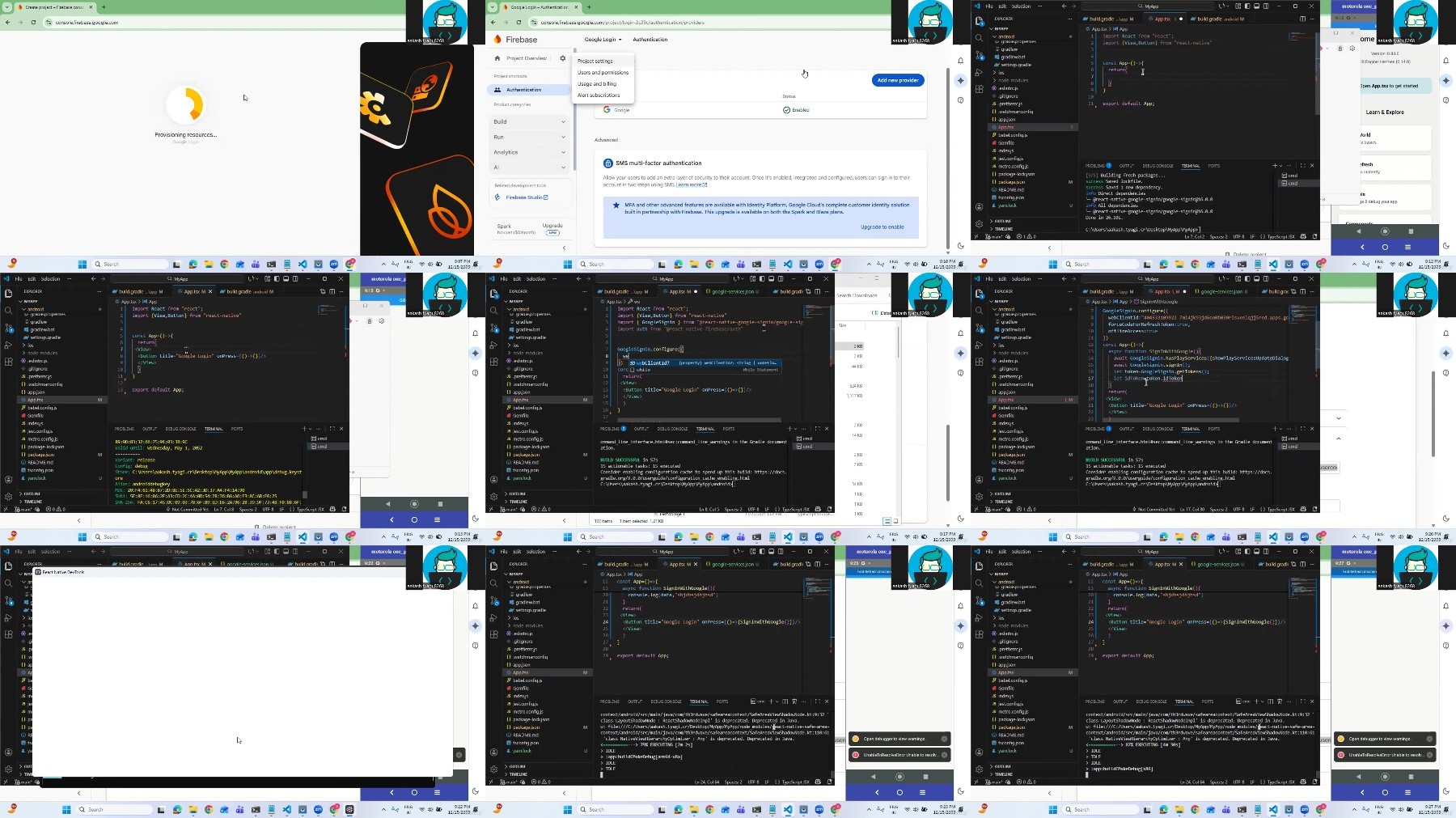Viewport: 1456px width, 818px height.
Task: Expand the ios folder in "Learn & Explore" frame
Action: [x=1001, y=73]
